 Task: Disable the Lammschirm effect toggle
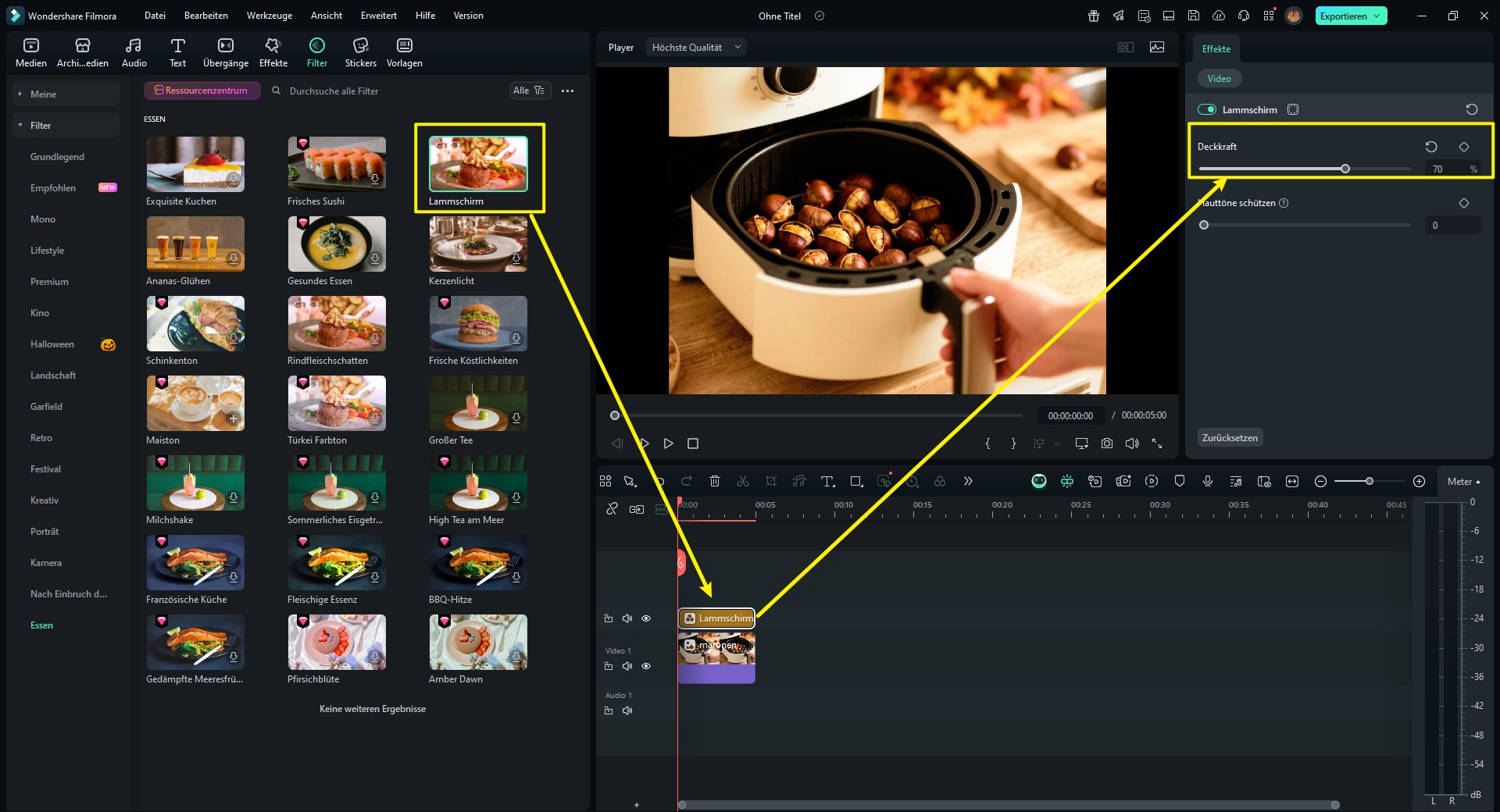tap(1207, 110)
